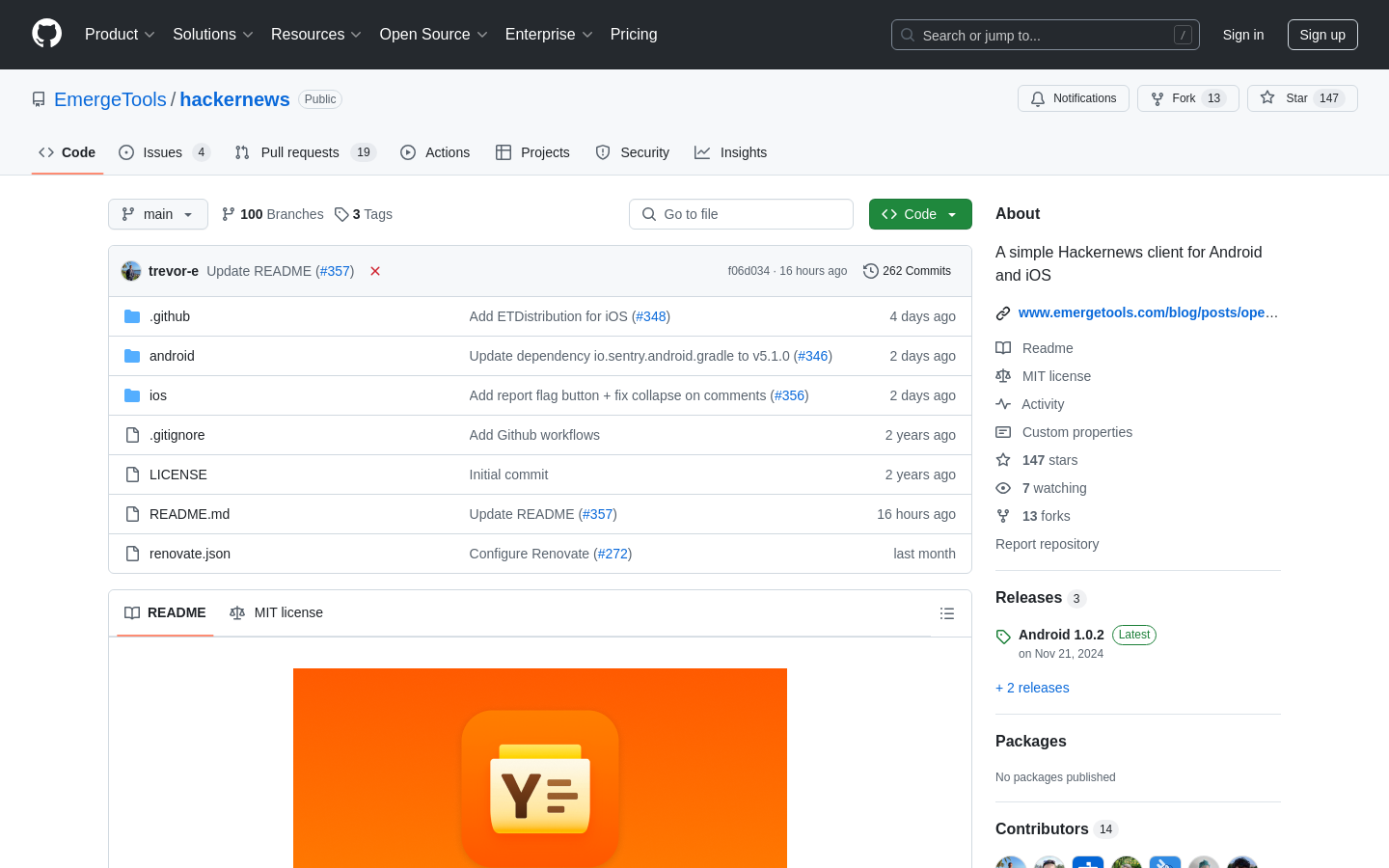
Task: Click the f06d034 commit hash
Action: coord(749,271)
